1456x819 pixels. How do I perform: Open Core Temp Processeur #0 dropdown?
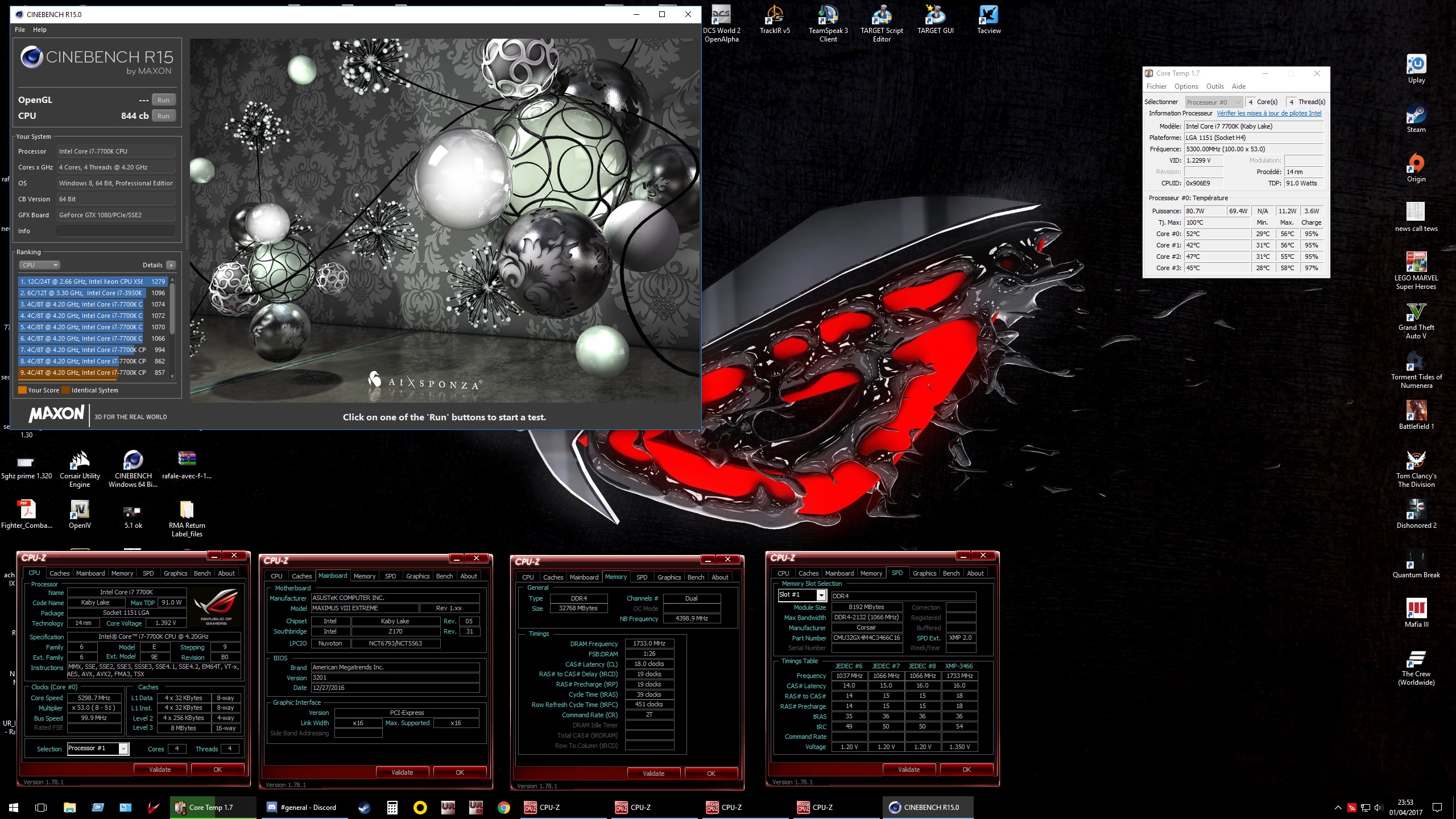pos(1213,102)
